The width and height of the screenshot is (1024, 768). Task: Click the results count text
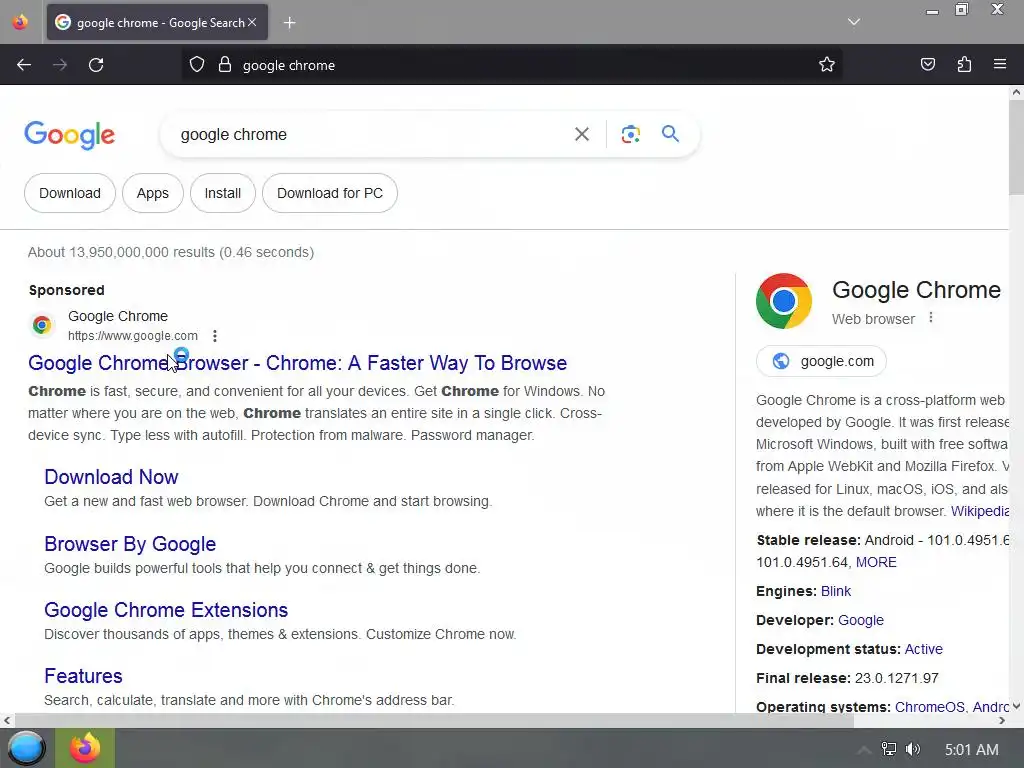[x=170, y=252]
